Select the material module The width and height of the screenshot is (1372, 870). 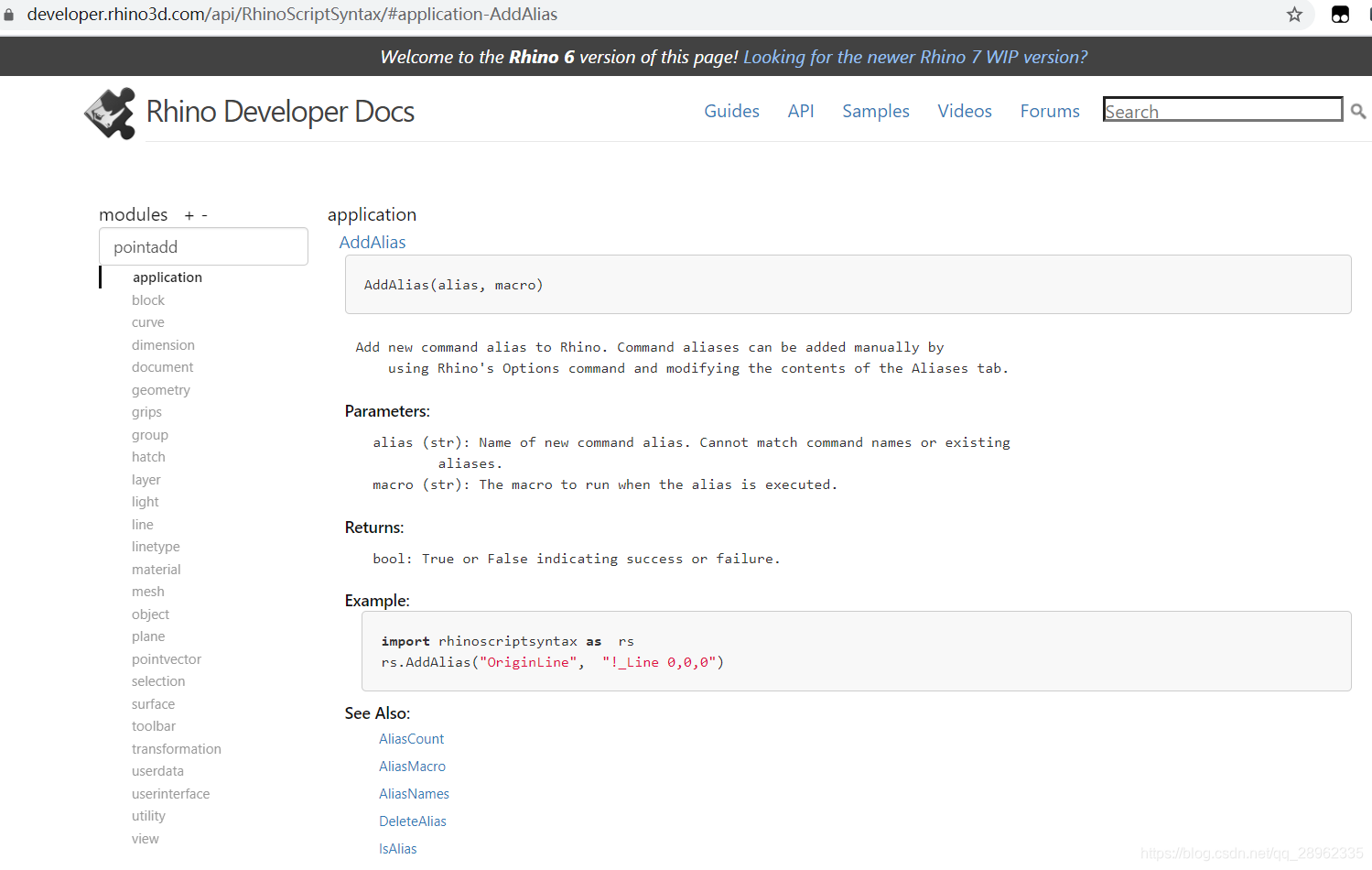point(157,570)
